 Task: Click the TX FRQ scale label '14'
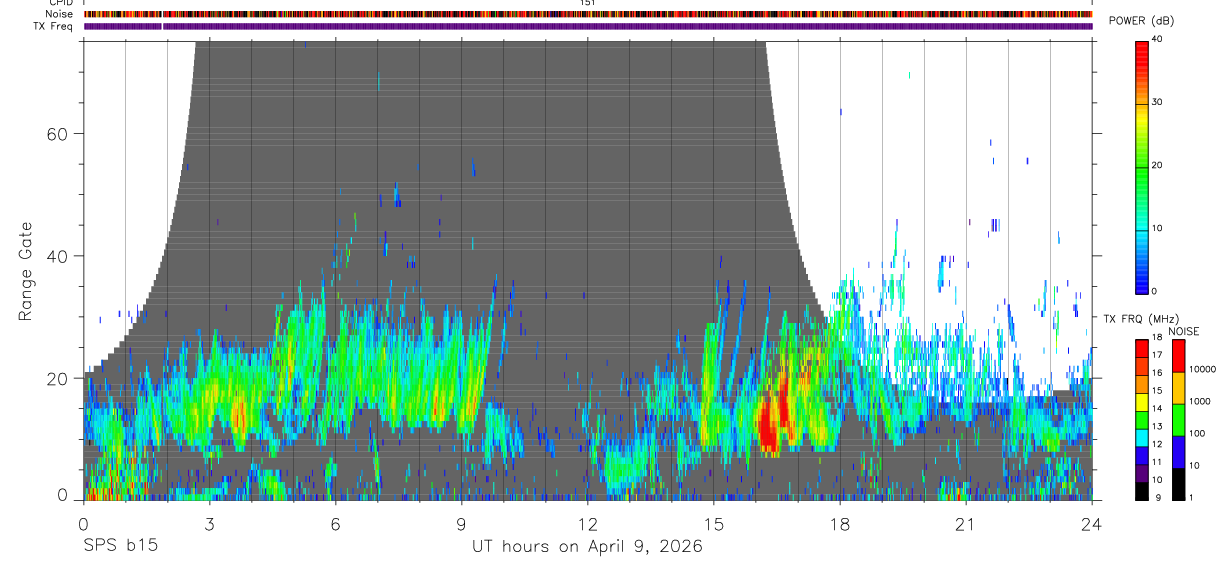point(1157,410)
